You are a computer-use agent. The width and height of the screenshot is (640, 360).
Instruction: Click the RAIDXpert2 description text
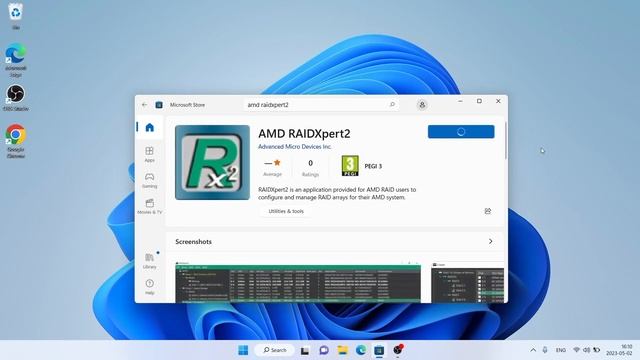pos(337,193)
